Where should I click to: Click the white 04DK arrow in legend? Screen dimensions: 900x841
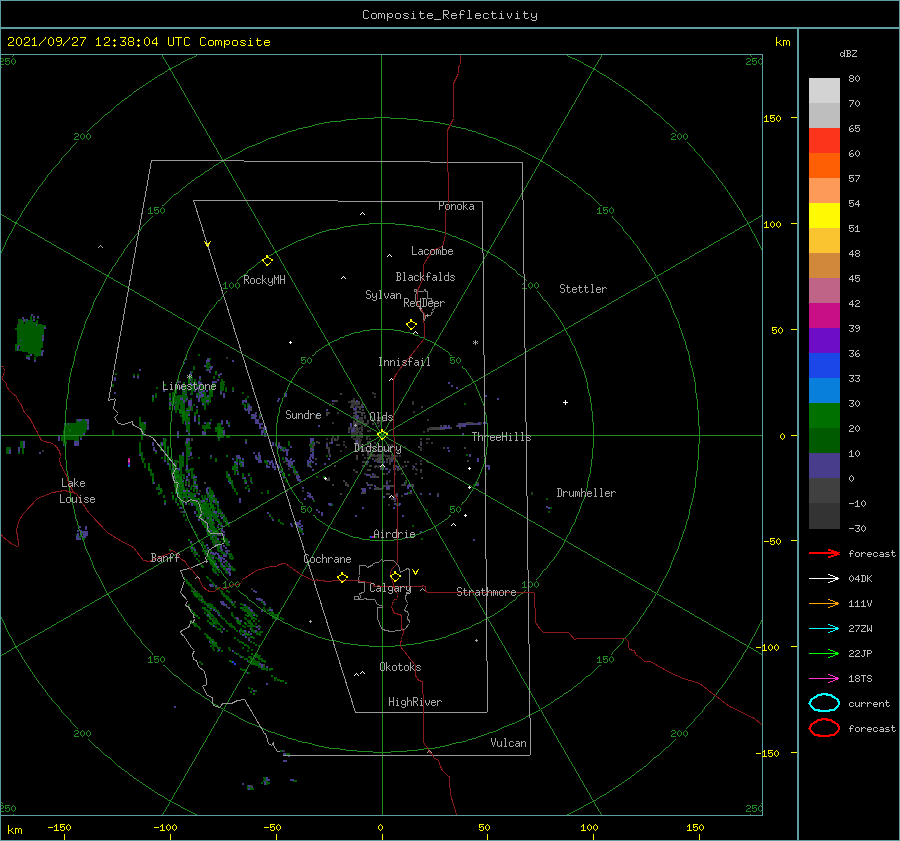click(824, 579)
